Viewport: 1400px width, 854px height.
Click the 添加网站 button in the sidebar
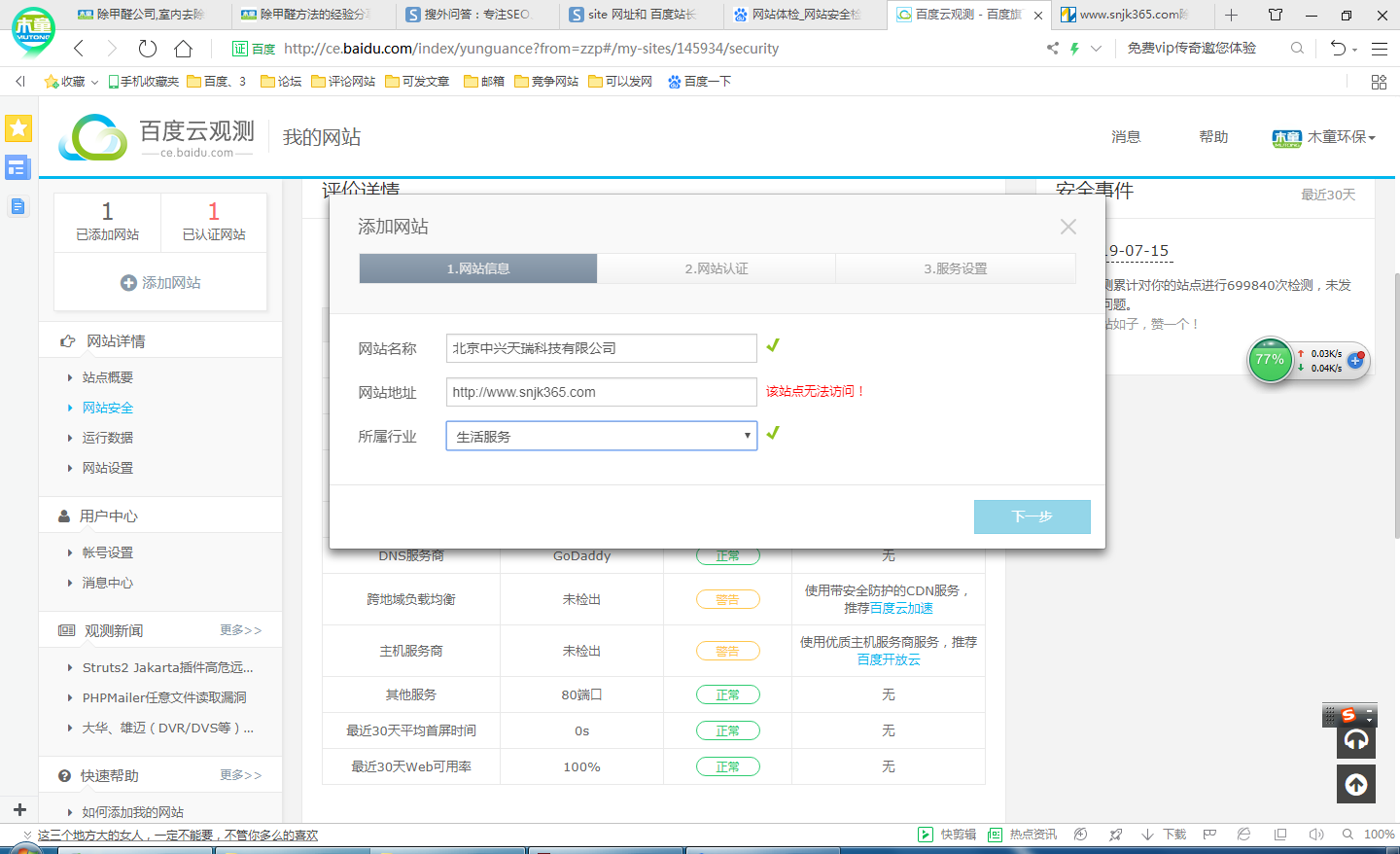pos(160,282)
